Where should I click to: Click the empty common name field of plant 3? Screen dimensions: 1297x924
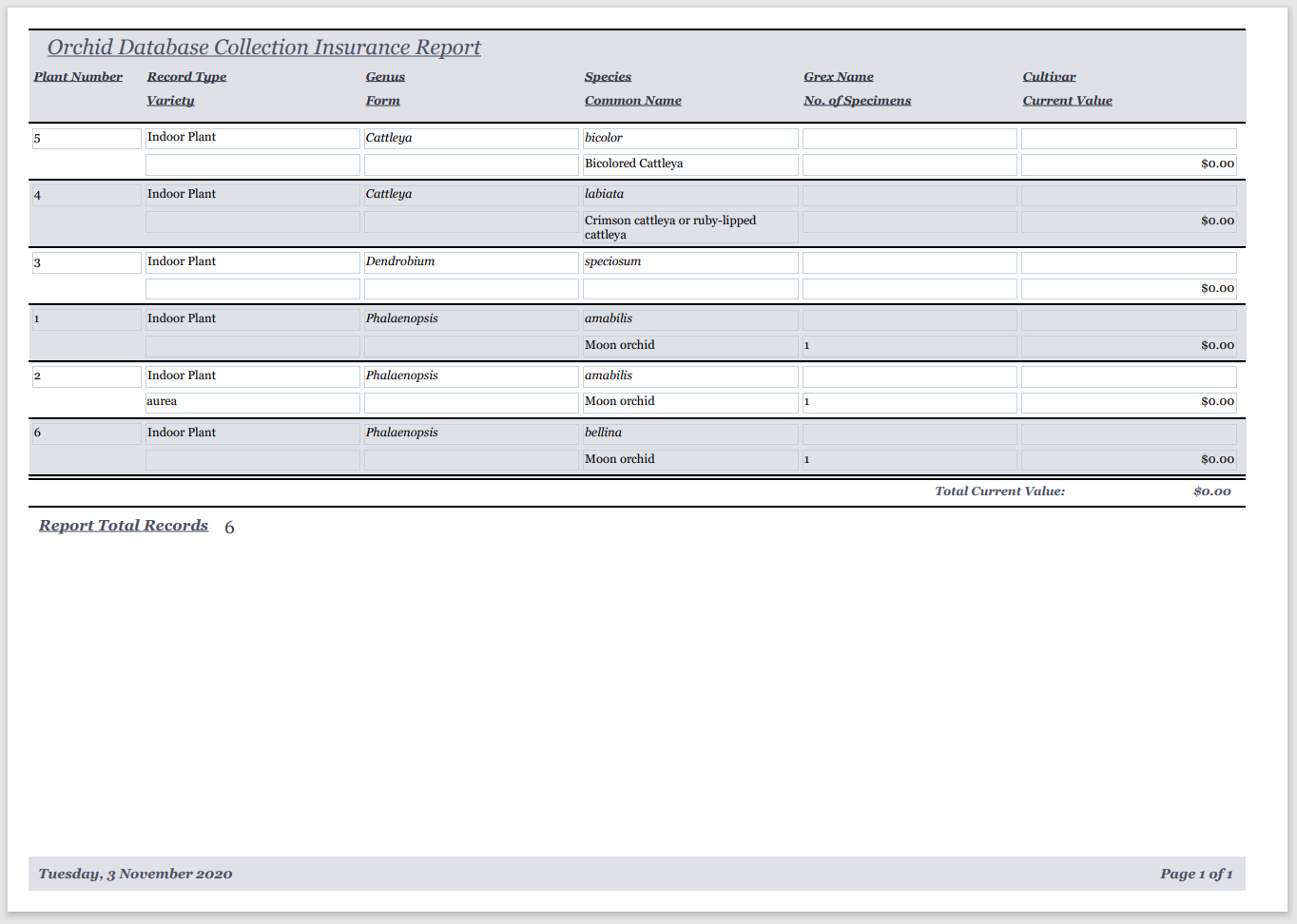point(690,289)
